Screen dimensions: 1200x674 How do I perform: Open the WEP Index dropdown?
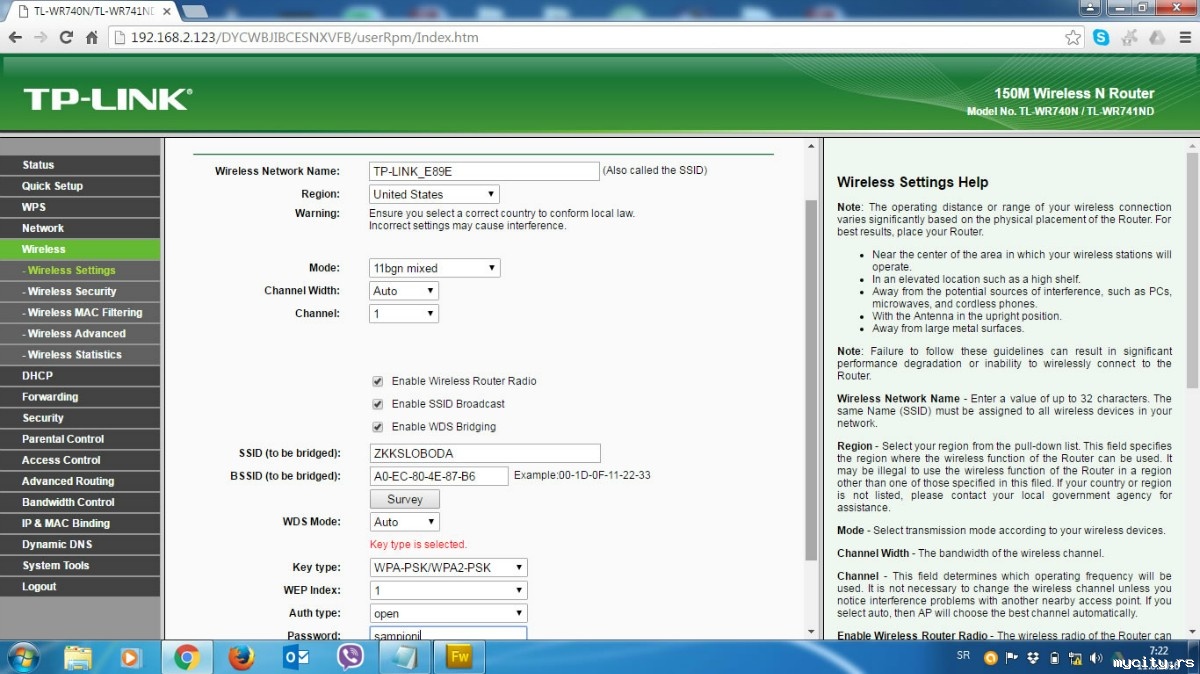pyautogui.click(x=448, y=591)
